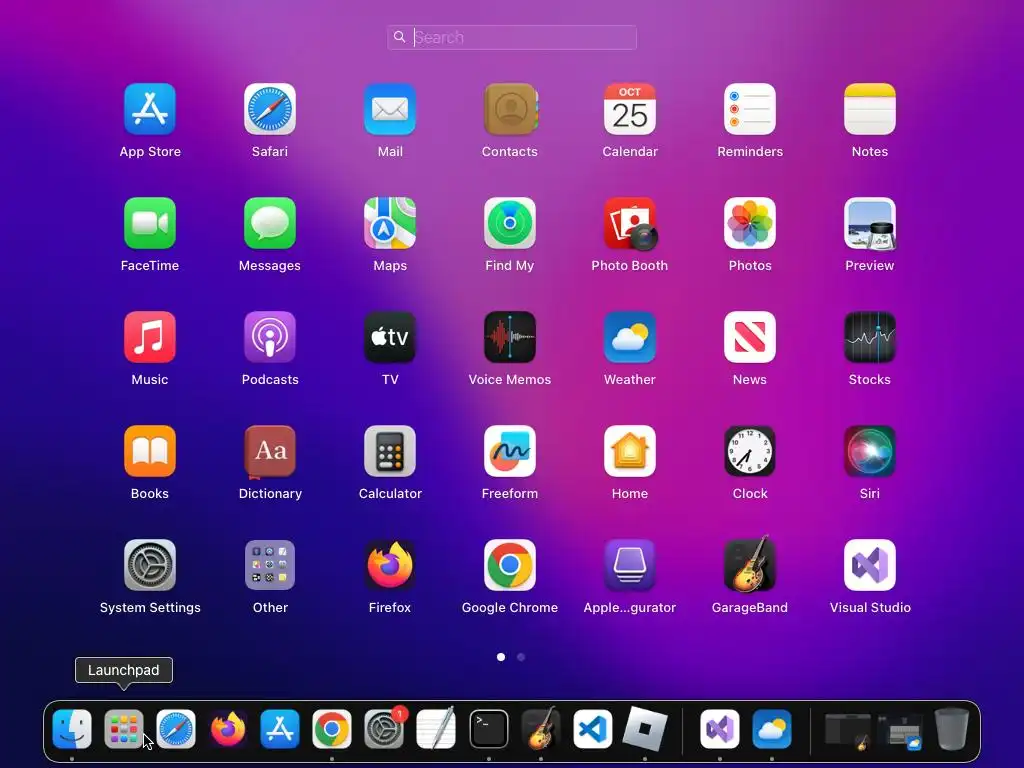This screenshot has height=768, width=1024.
Task: Open System Settings with badge in Dock
Action: tap(384, 729)
